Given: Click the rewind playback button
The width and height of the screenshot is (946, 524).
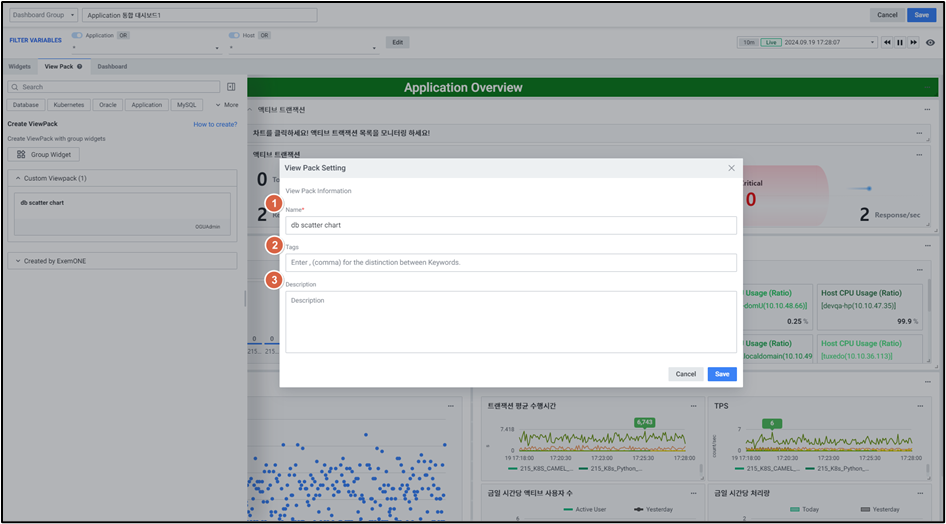Looking at the screenshot, I should tap(886, 42).
